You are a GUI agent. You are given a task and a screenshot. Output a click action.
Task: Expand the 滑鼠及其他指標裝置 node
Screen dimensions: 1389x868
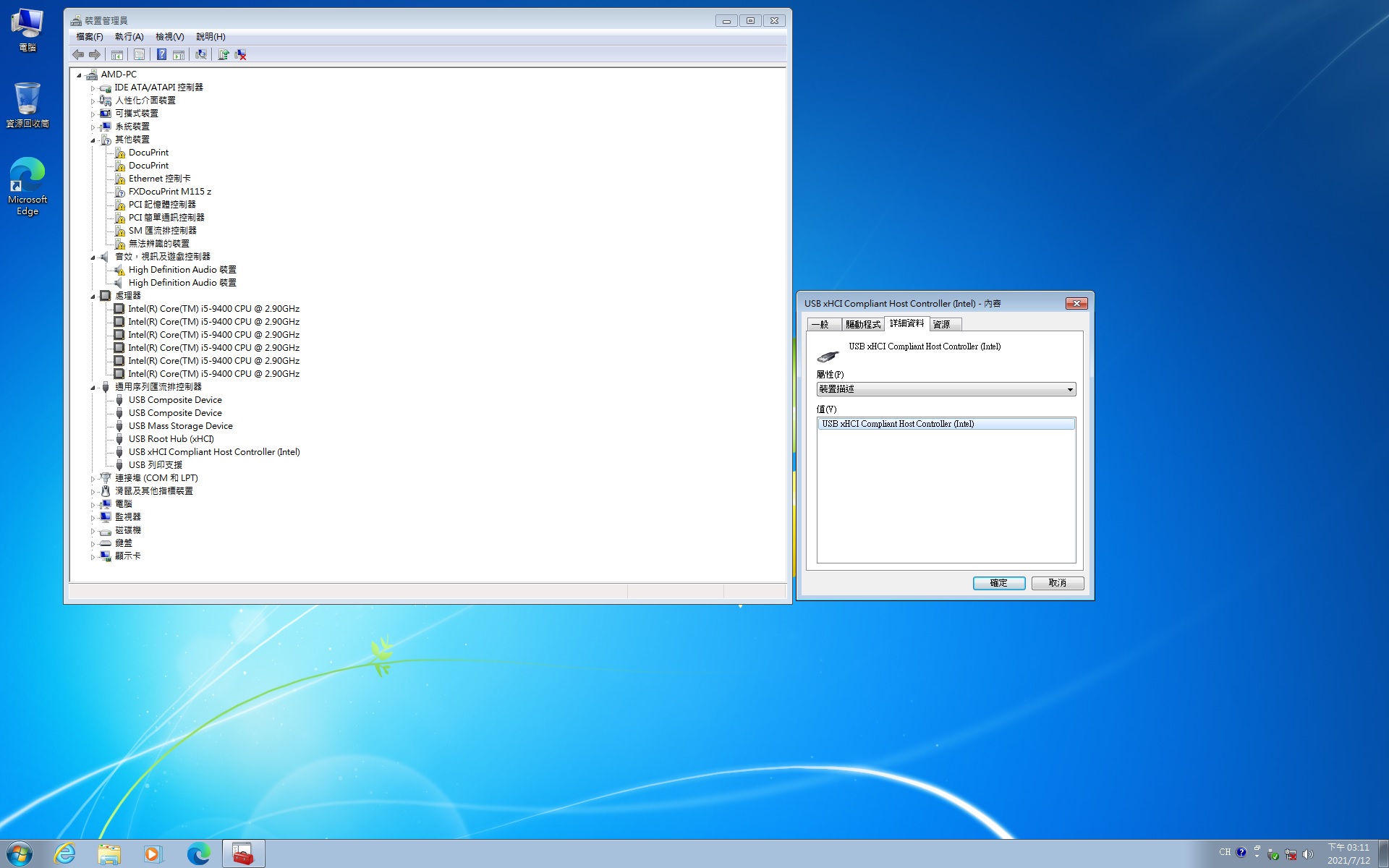click(x=93, y=491)
